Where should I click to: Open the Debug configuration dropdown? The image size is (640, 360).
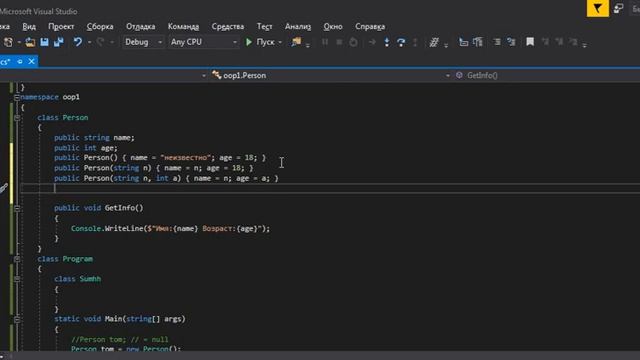point(143,42)
